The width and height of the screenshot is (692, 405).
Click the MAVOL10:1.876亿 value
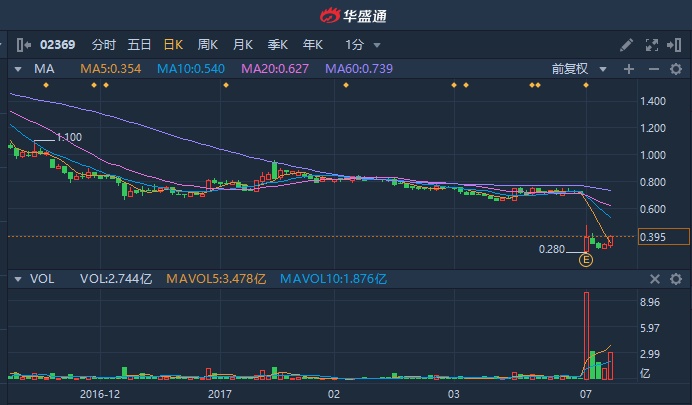click(333, 279)
